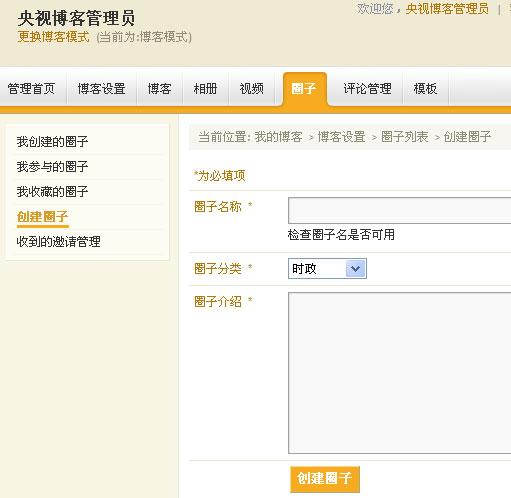Open 我创建的圈子 in the sidebar
This screenshot has width=511, height=498.
click(52, 142)
